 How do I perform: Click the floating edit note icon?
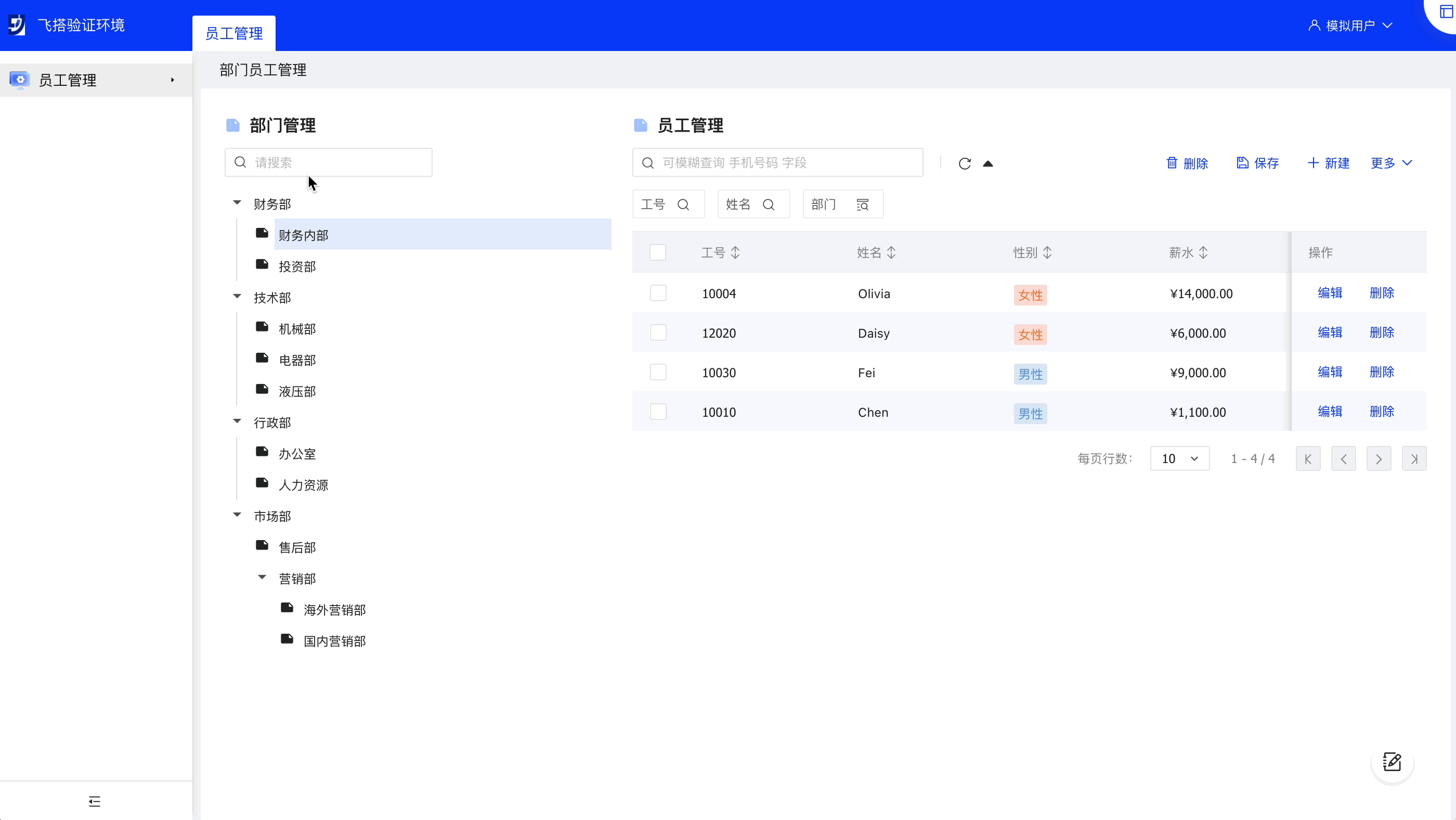[x=1392, y=762]
